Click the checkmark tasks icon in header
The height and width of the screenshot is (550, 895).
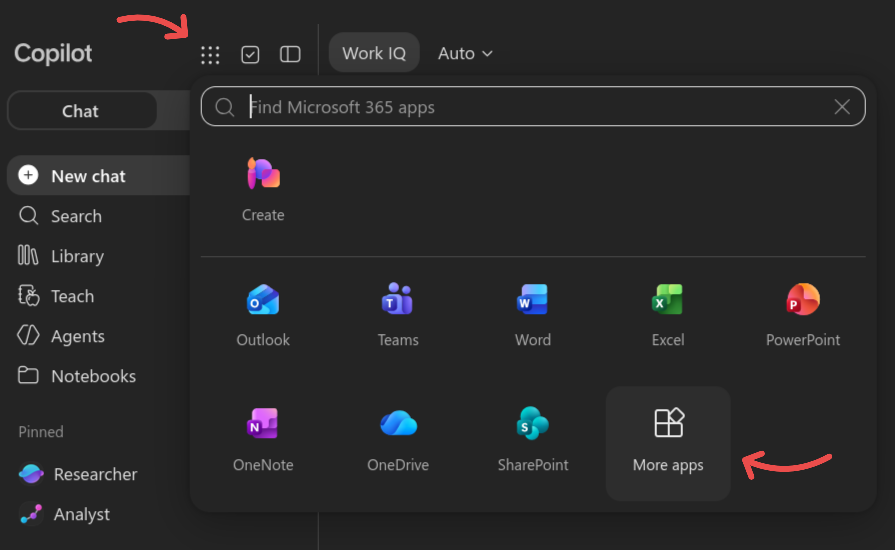[x=250, y=54]
